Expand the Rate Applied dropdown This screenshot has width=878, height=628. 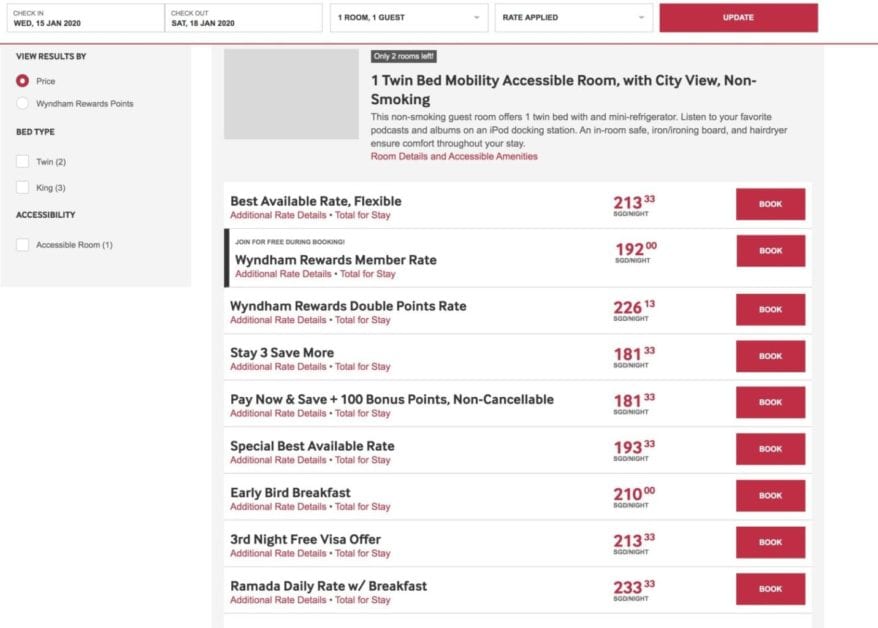point(574,17)
